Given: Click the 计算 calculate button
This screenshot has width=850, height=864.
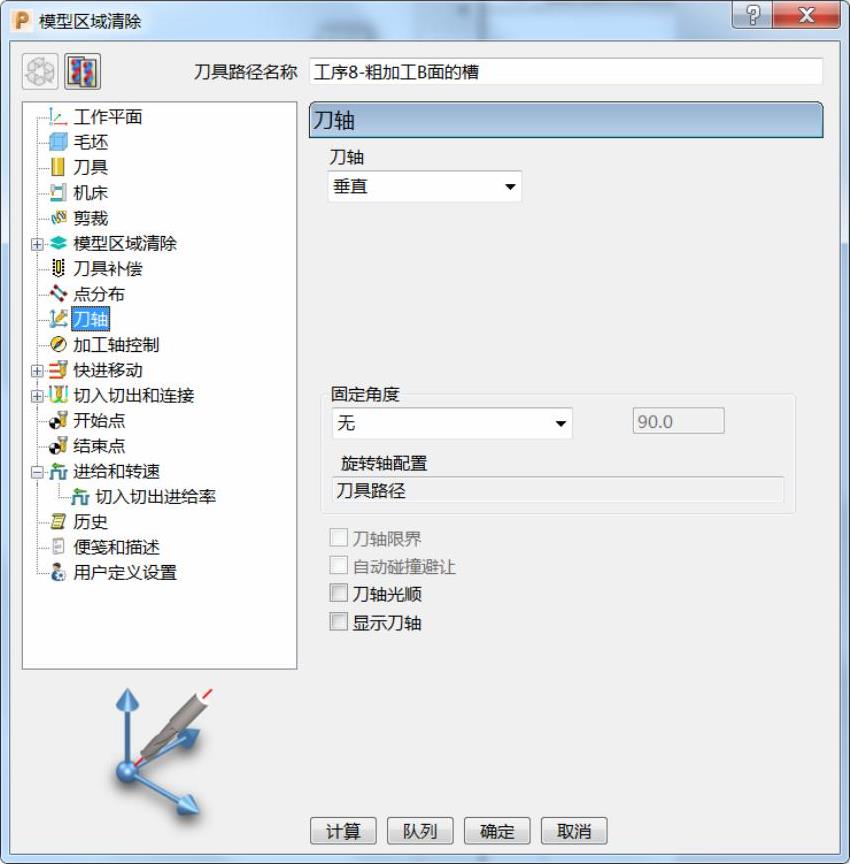Looking at the screenshot, I should point(343,830).
